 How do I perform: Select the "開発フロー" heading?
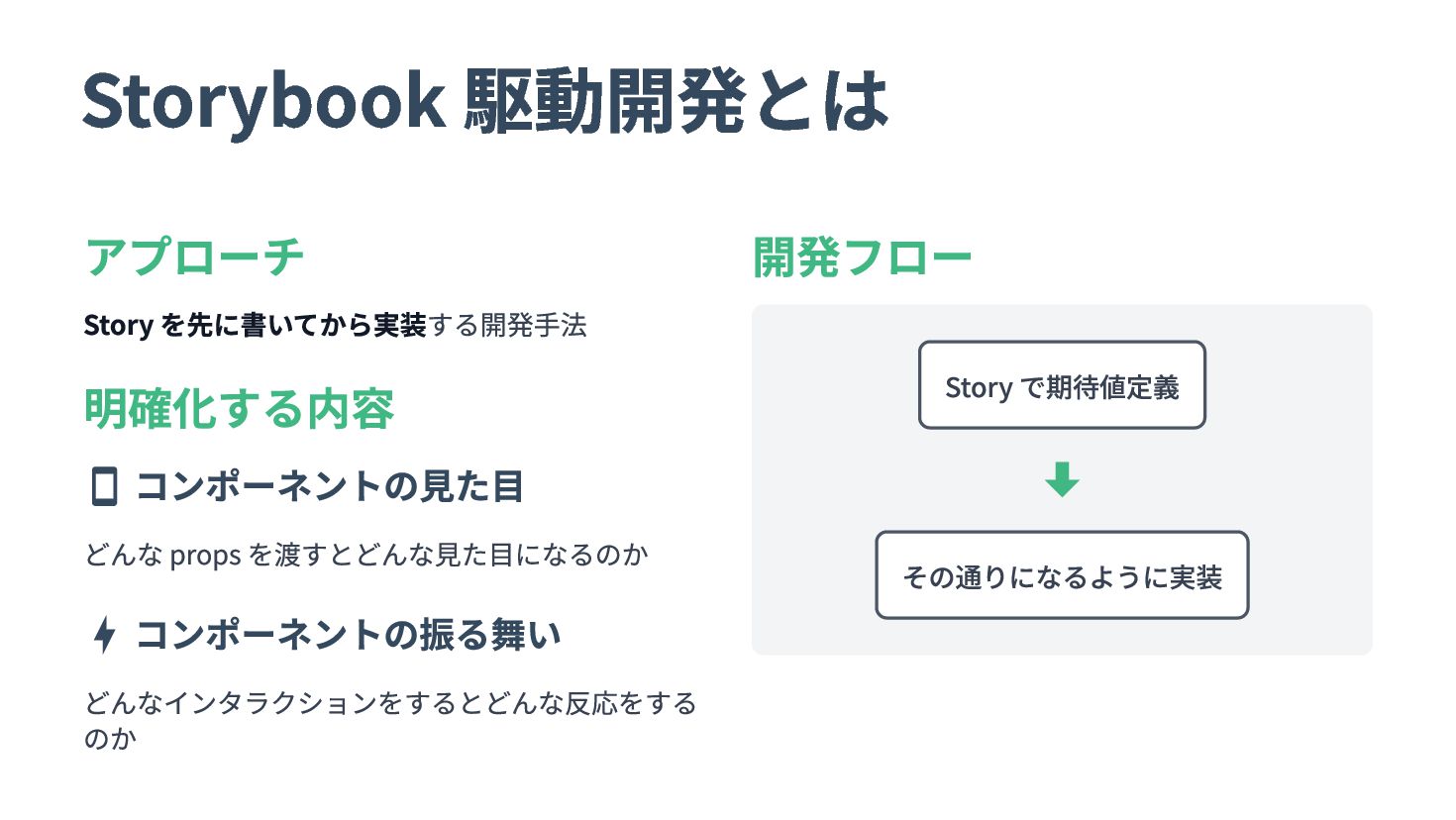point(862,257)
